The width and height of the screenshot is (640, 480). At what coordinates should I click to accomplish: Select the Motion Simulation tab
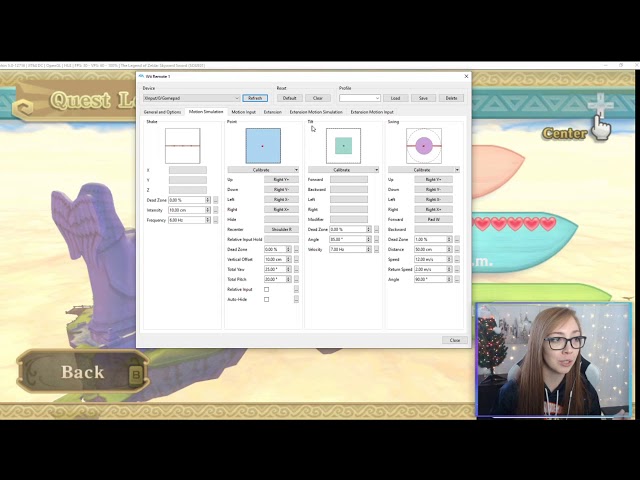(x=206, y=111)
